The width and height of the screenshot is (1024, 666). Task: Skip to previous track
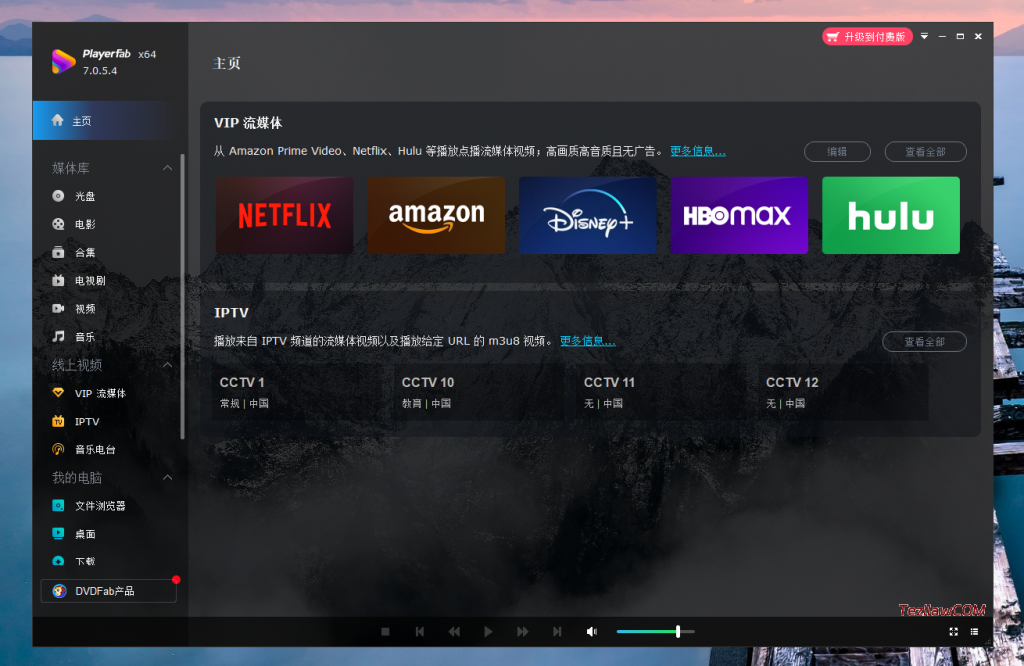[x=420, y=631]
